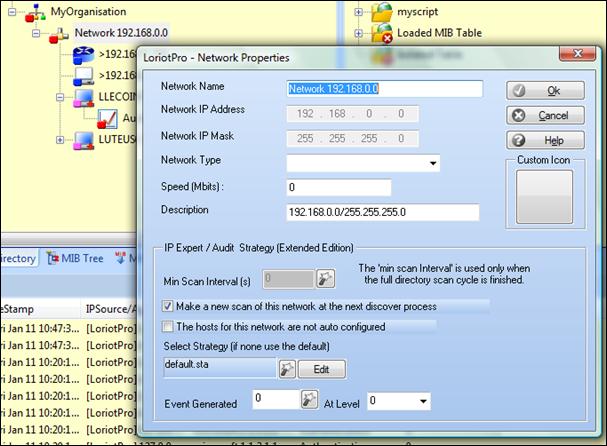607x446 pixels.
Task: Select Network 192.168.0.0 in the tree
Action: 121,33
